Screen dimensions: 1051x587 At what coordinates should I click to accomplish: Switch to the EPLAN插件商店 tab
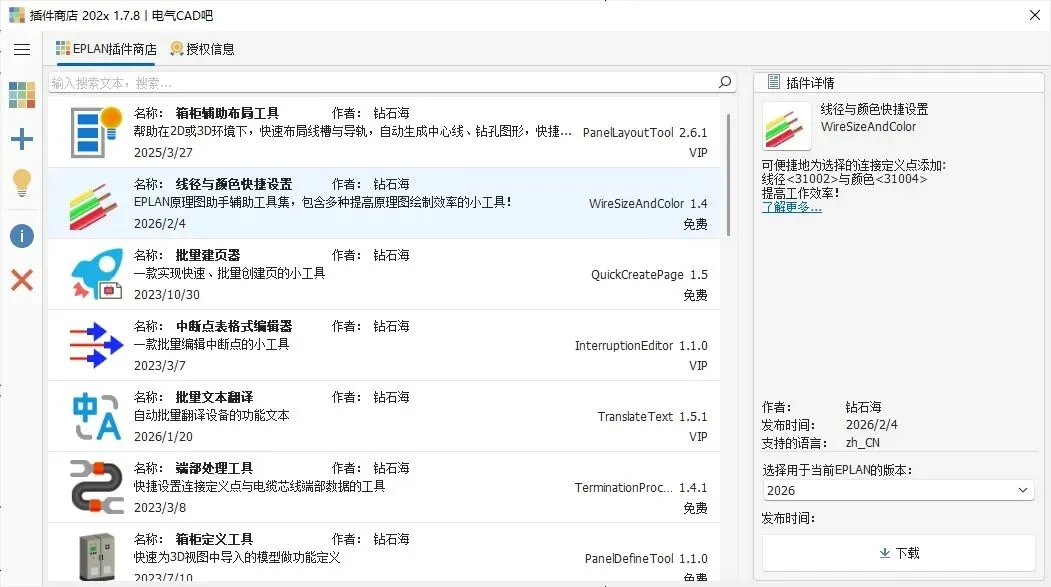pos(106,49)
